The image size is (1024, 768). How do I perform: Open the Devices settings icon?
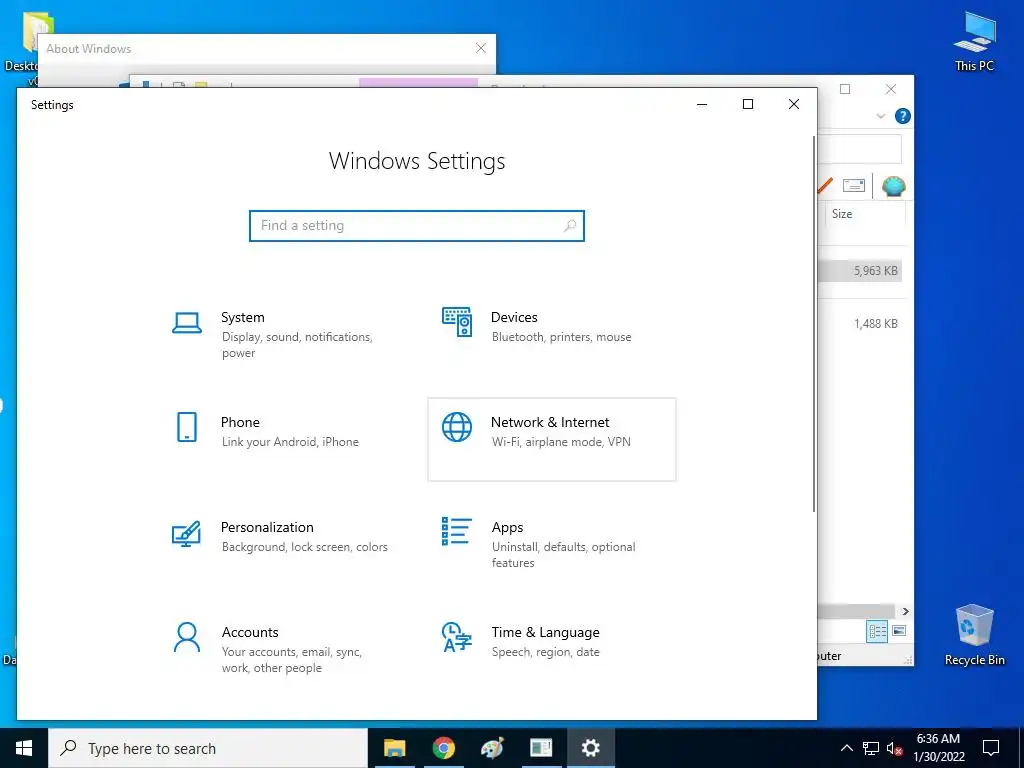pyautogui.click(x=456, y=322)
